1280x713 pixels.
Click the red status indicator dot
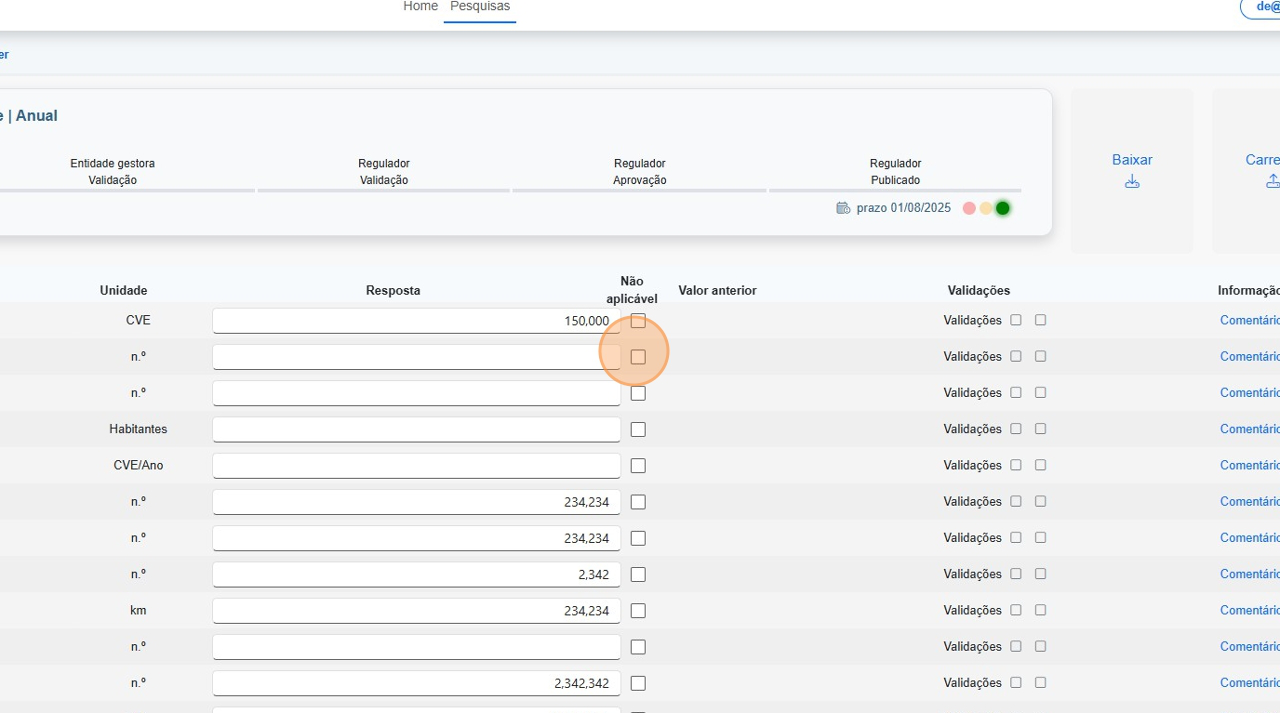tap(969, 208)
